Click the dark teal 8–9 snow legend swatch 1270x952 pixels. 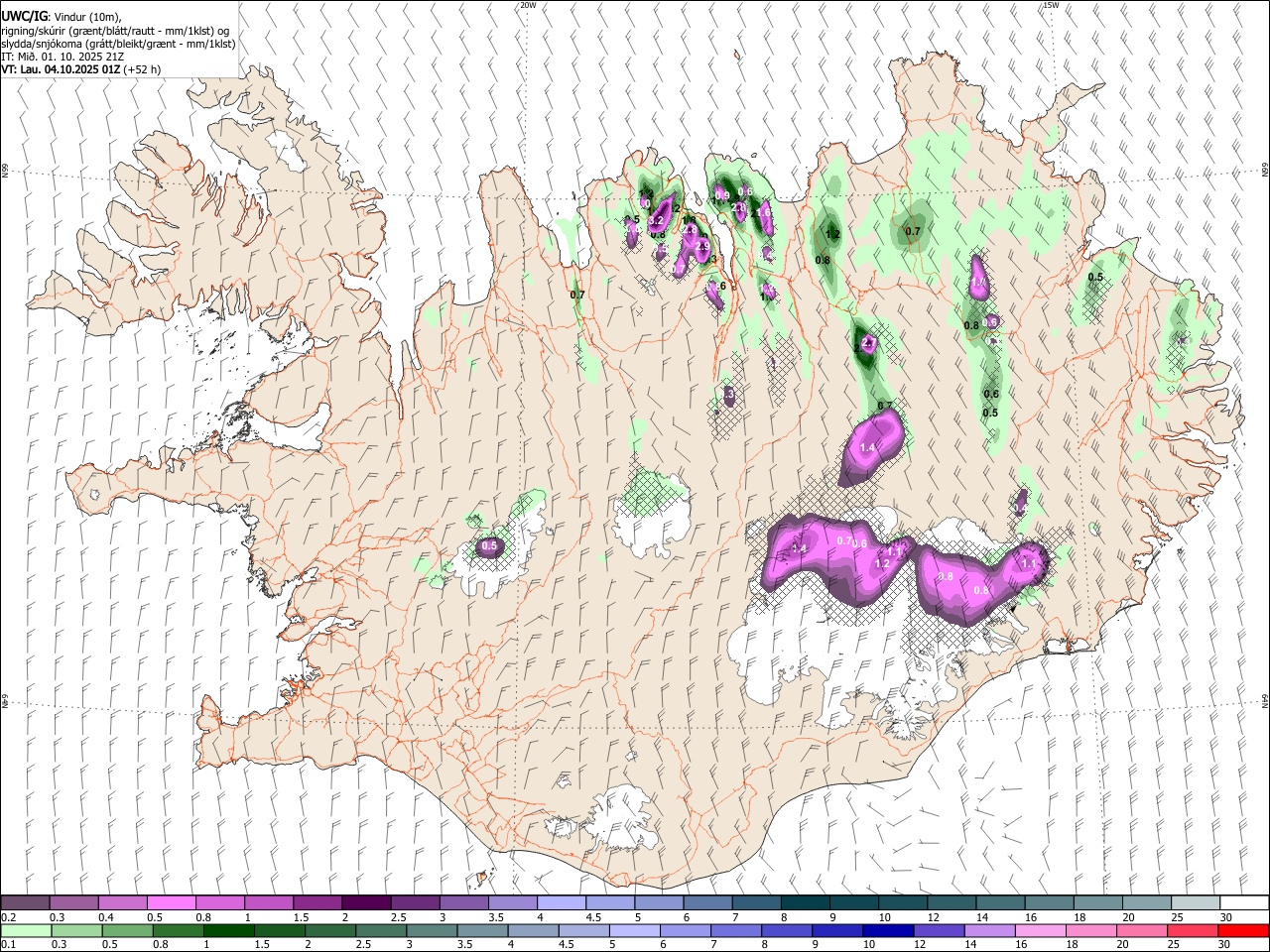pyautogui.click(x=804, y=903)
